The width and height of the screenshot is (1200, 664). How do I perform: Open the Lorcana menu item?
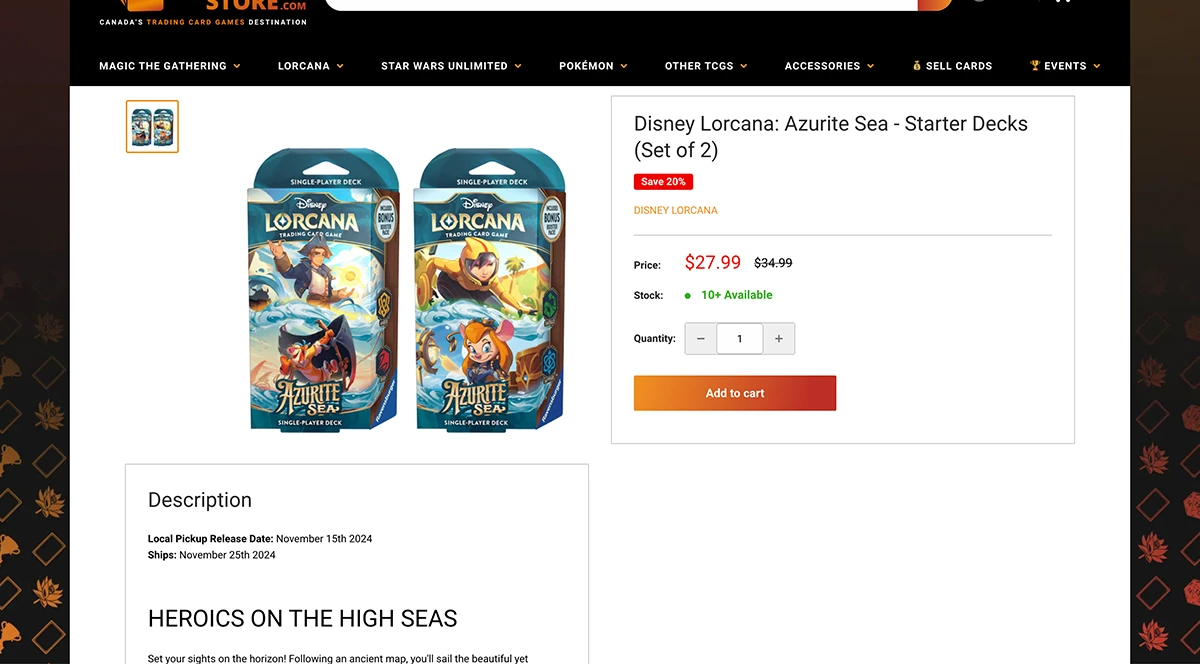point(304,65)
